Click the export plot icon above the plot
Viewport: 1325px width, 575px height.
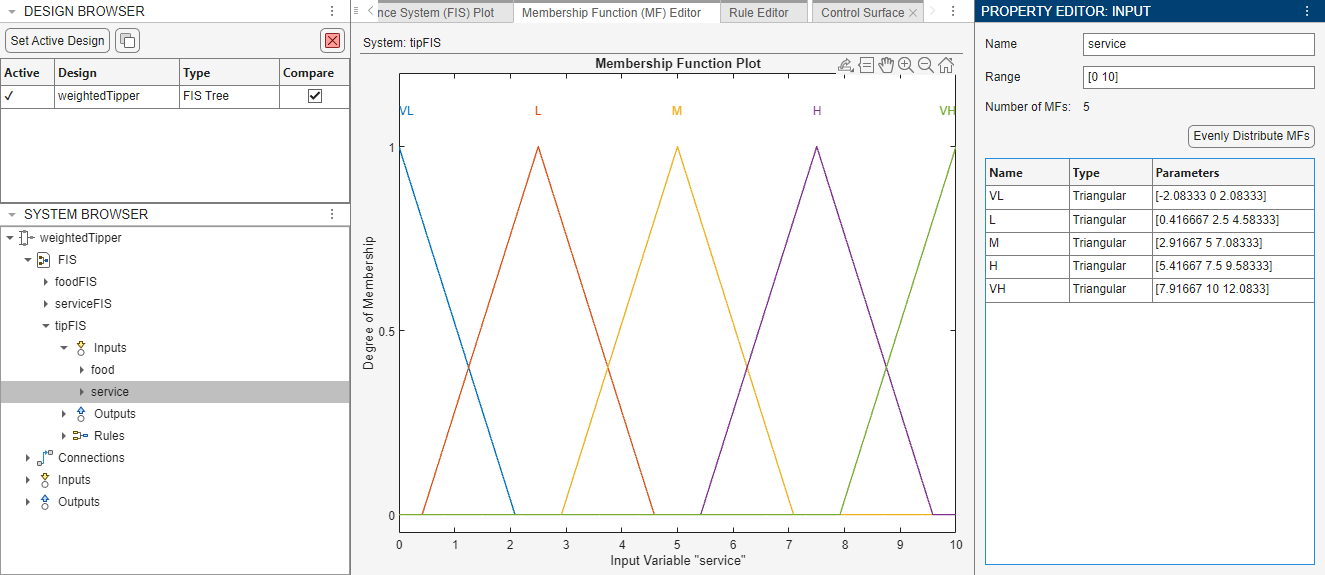[845, 65]
